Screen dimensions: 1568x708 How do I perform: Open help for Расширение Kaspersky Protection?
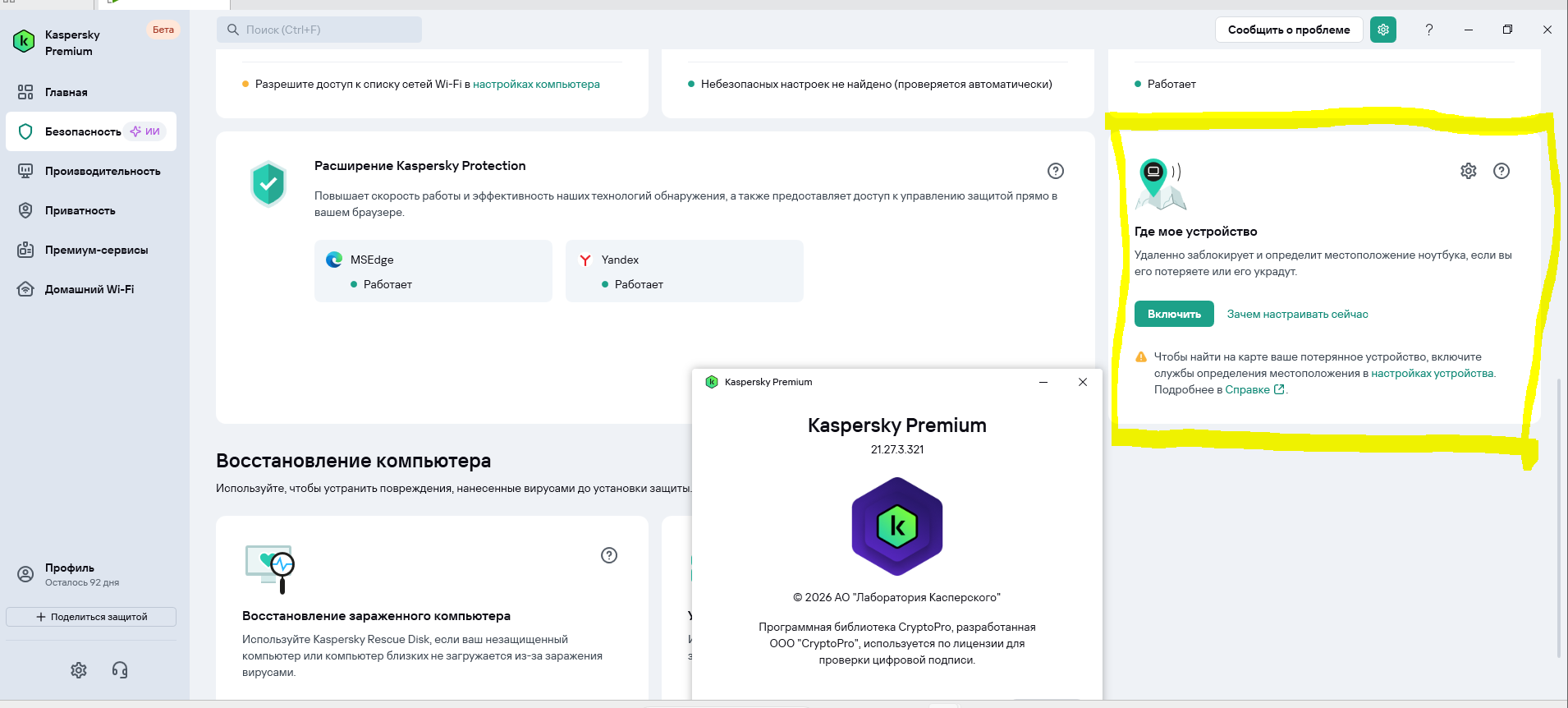coord(1056,171)
